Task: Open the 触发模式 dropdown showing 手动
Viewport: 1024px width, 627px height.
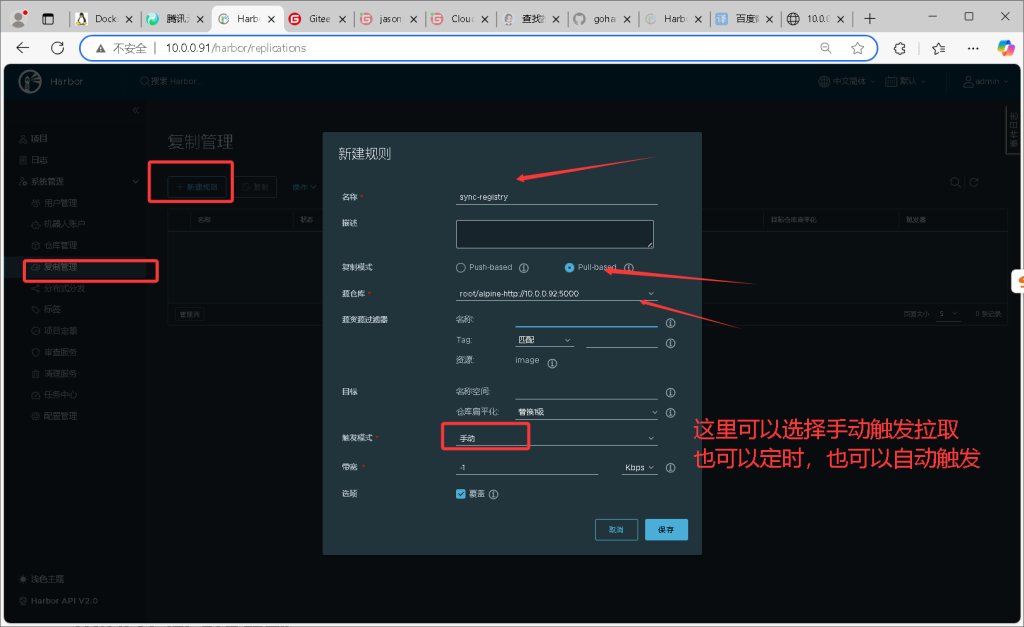Action: [556, 438]
